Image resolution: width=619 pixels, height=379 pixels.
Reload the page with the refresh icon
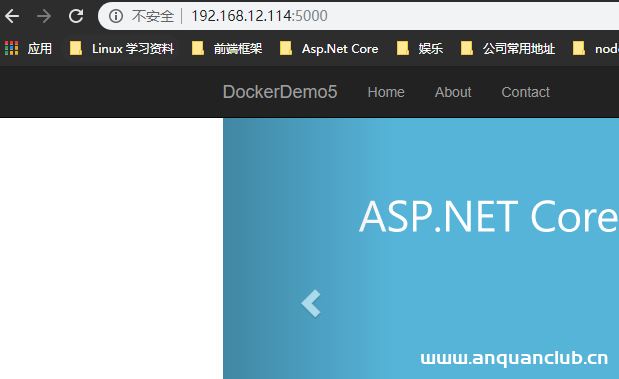[x=76, y=16]
